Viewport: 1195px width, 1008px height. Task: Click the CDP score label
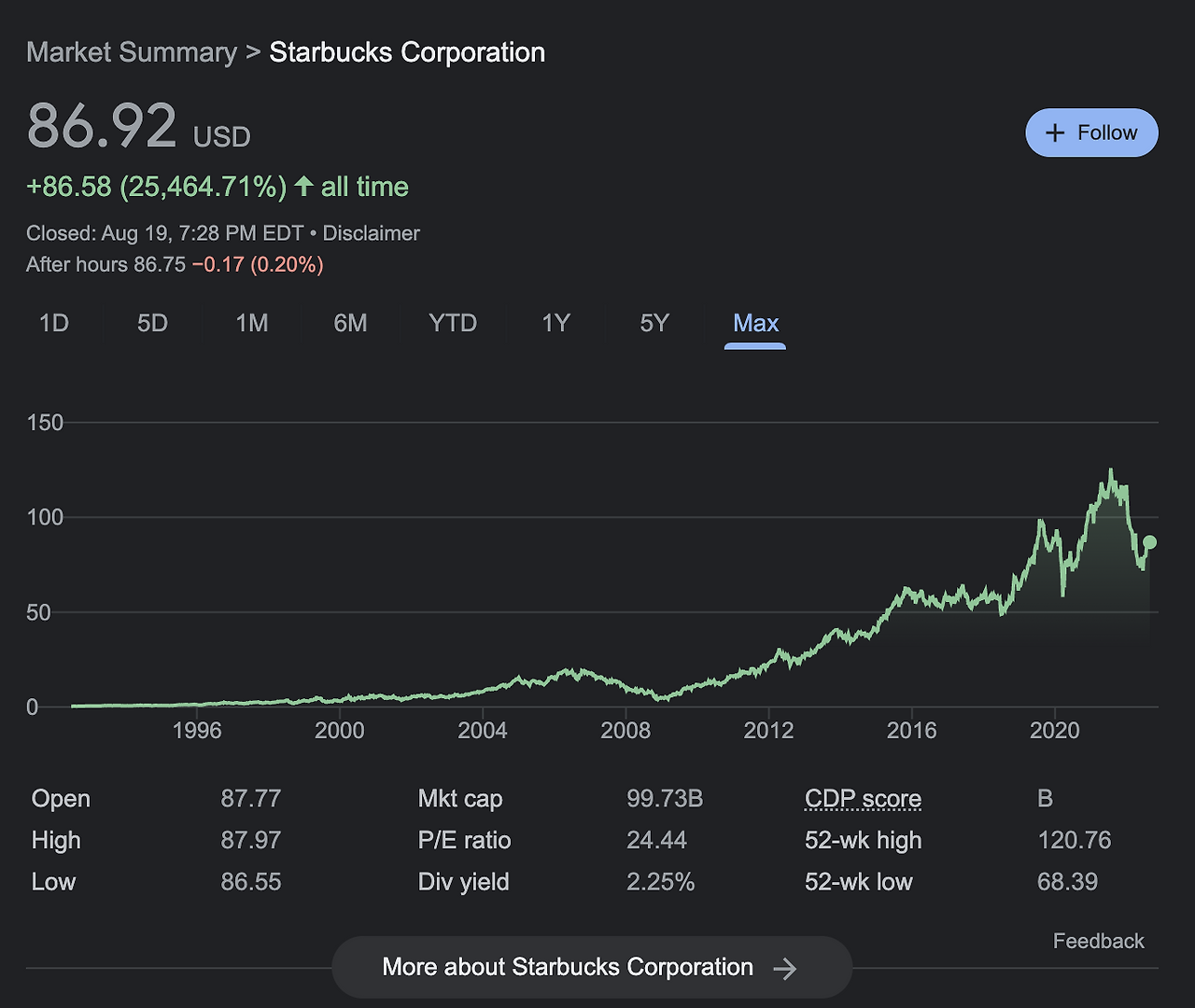coord(863,799)
